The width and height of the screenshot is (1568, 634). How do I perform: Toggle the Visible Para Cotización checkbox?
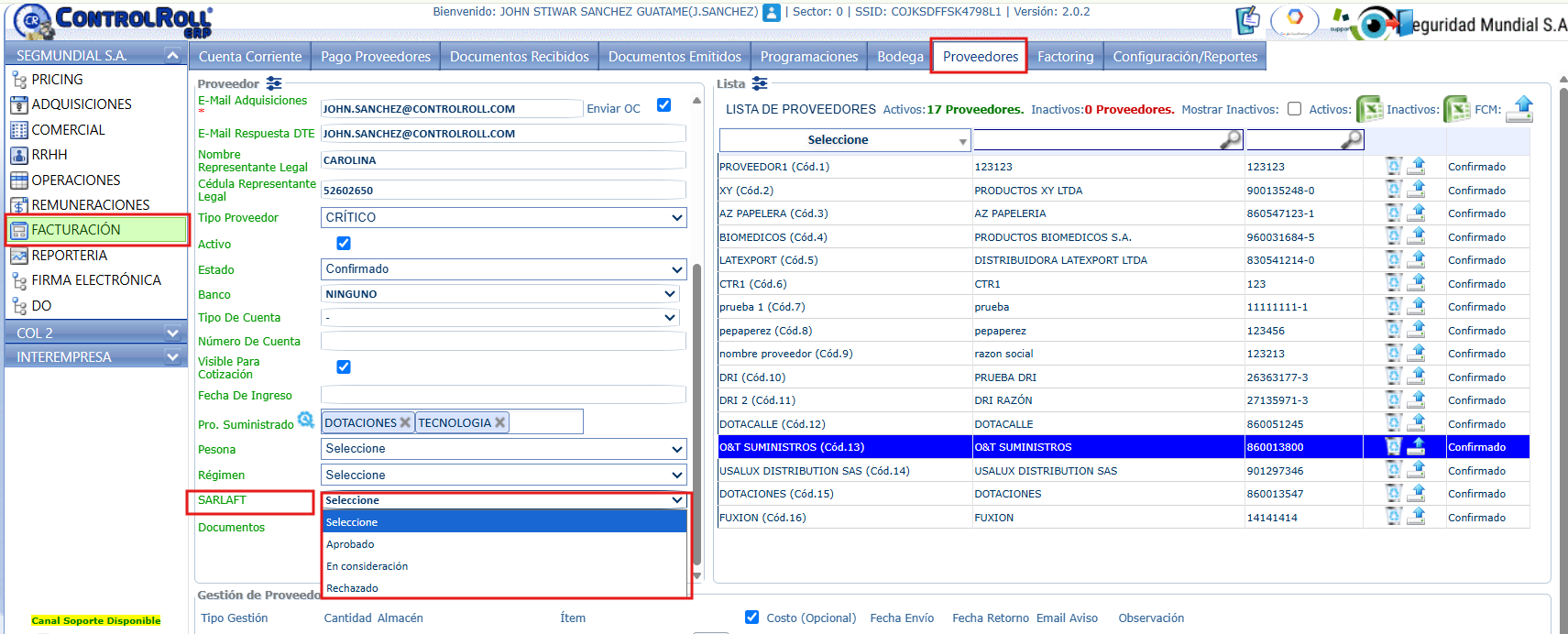[x=344, y=366]
